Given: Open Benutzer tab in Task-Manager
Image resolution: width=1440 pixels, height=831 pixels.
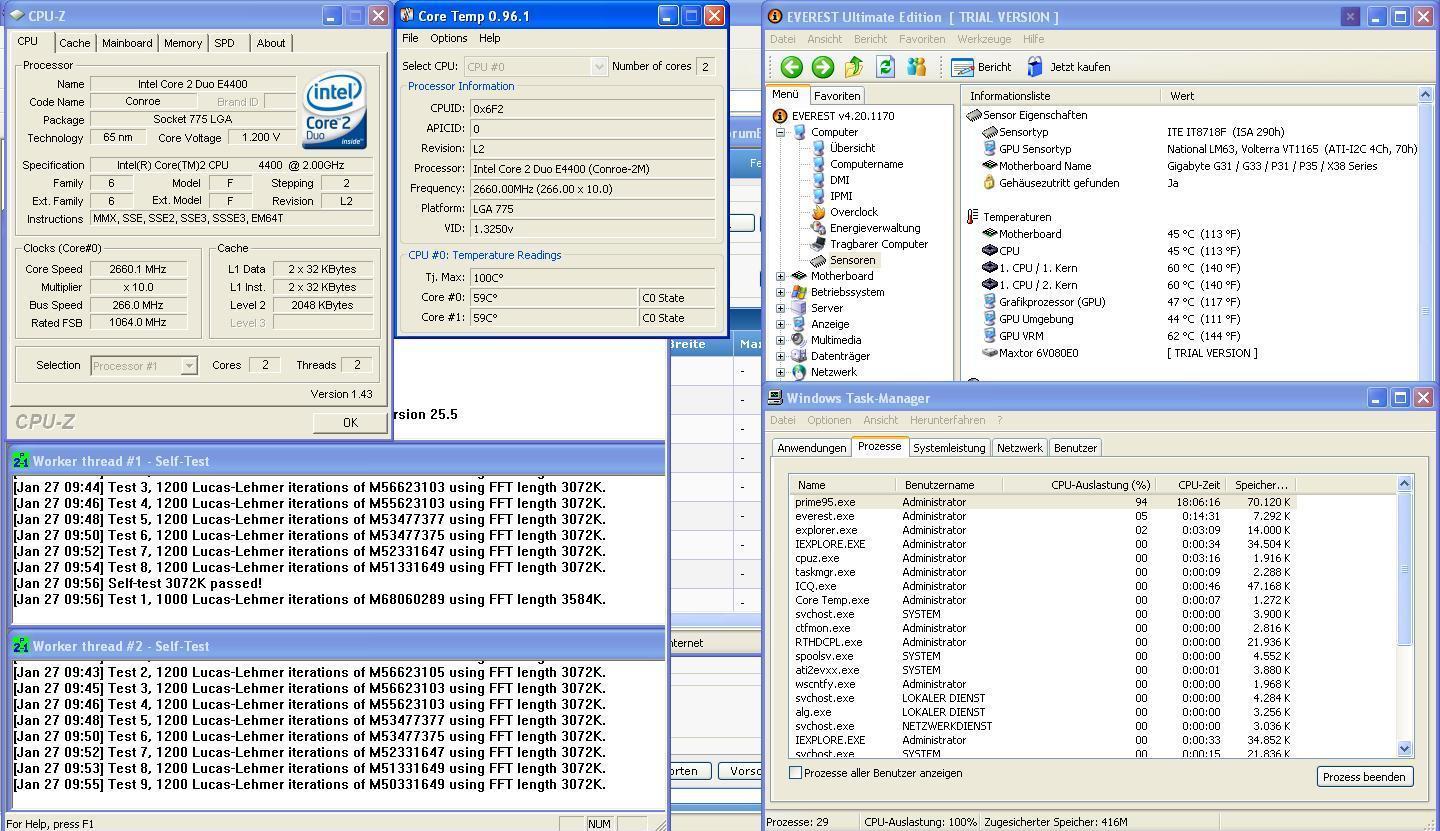Looking at the screenshot, I should click(1075, 448).
